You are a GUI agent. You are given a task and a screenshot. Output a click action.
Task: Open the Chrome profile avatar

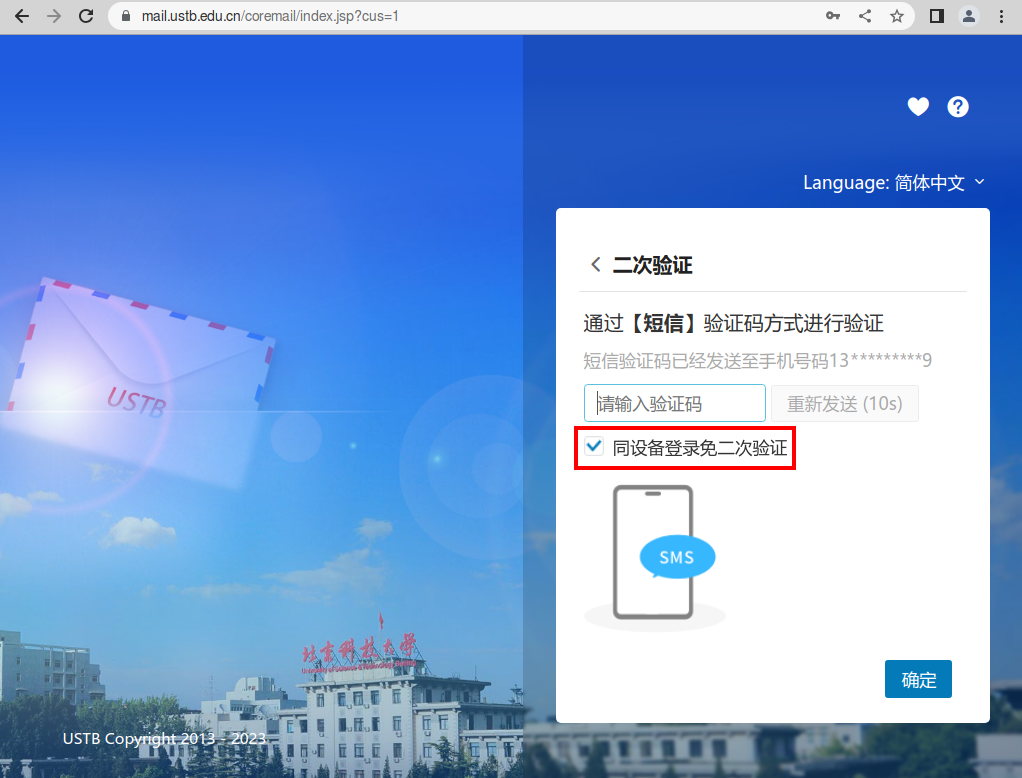(x=968, y=16)
